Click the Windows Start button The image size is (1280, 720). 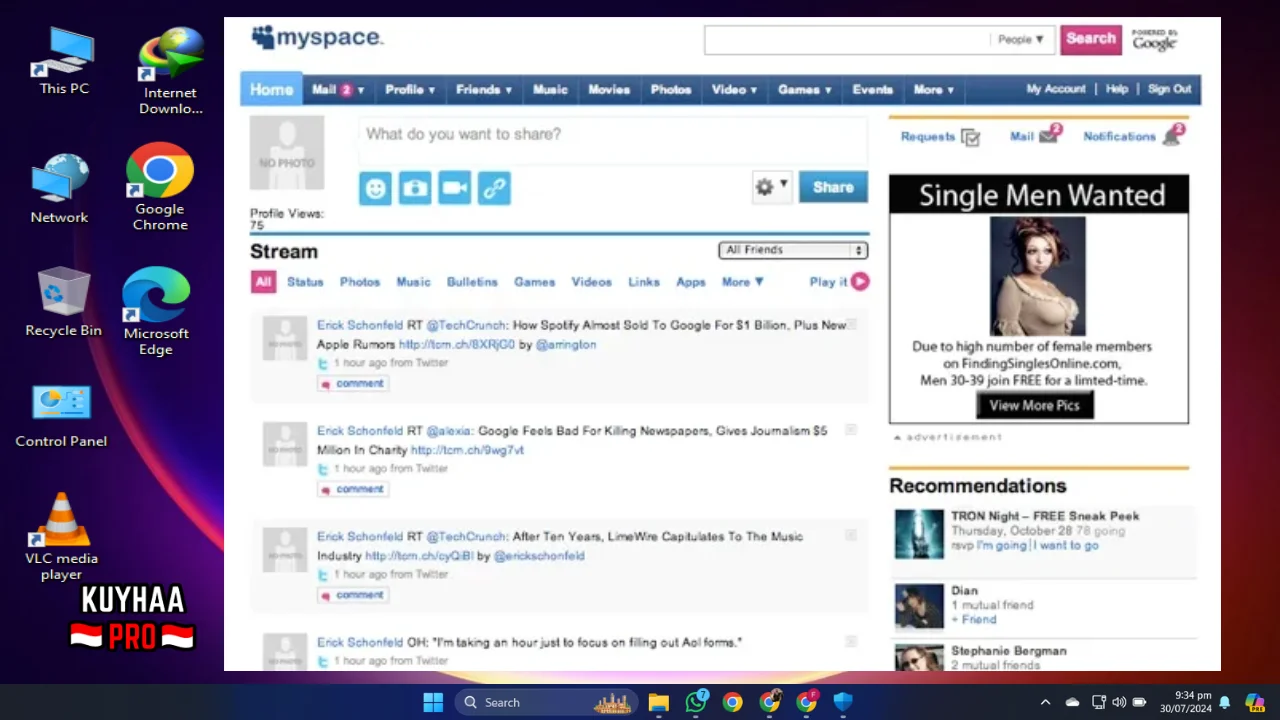433,702
